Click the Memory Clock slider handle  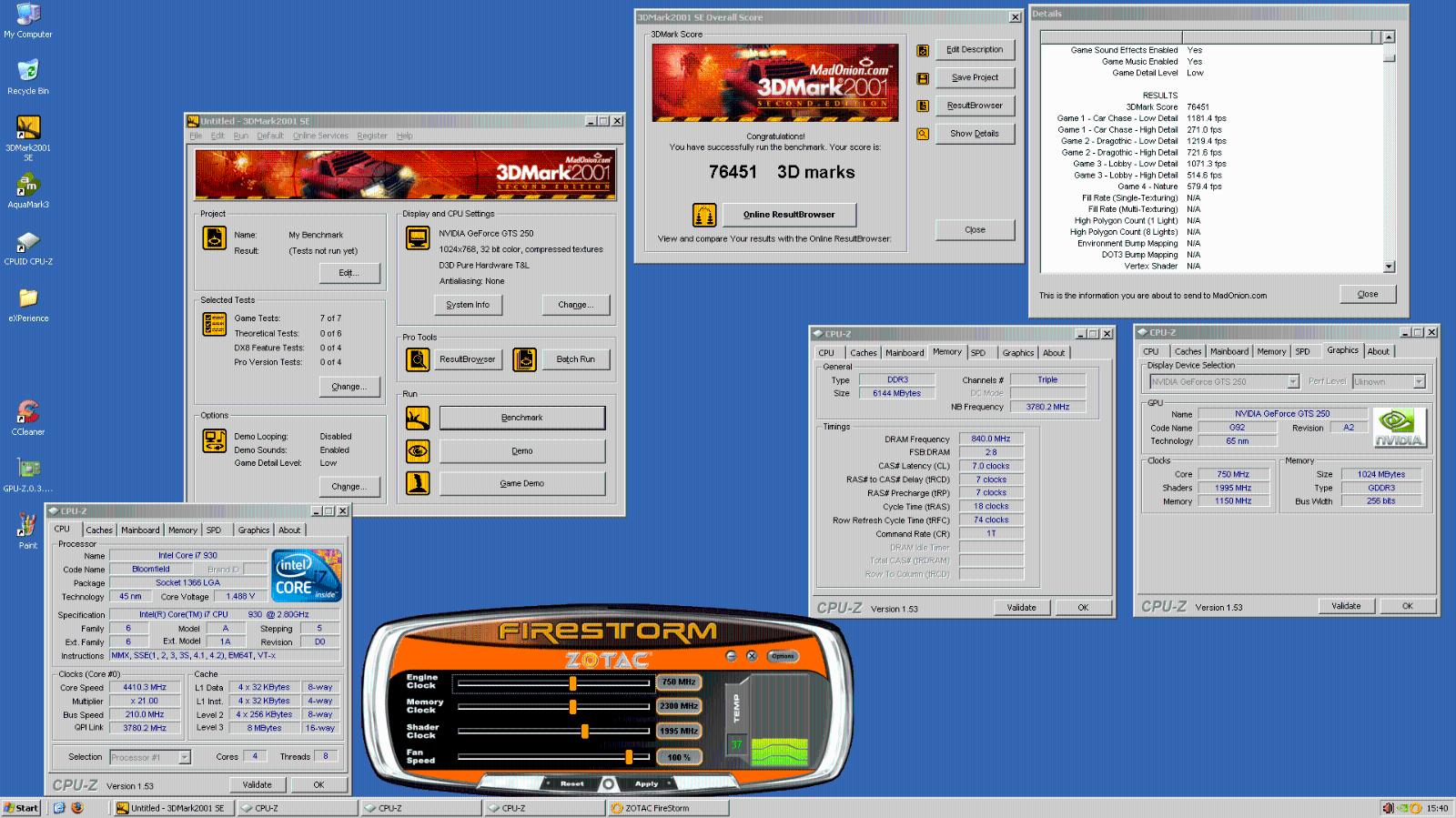coord(572,706)
